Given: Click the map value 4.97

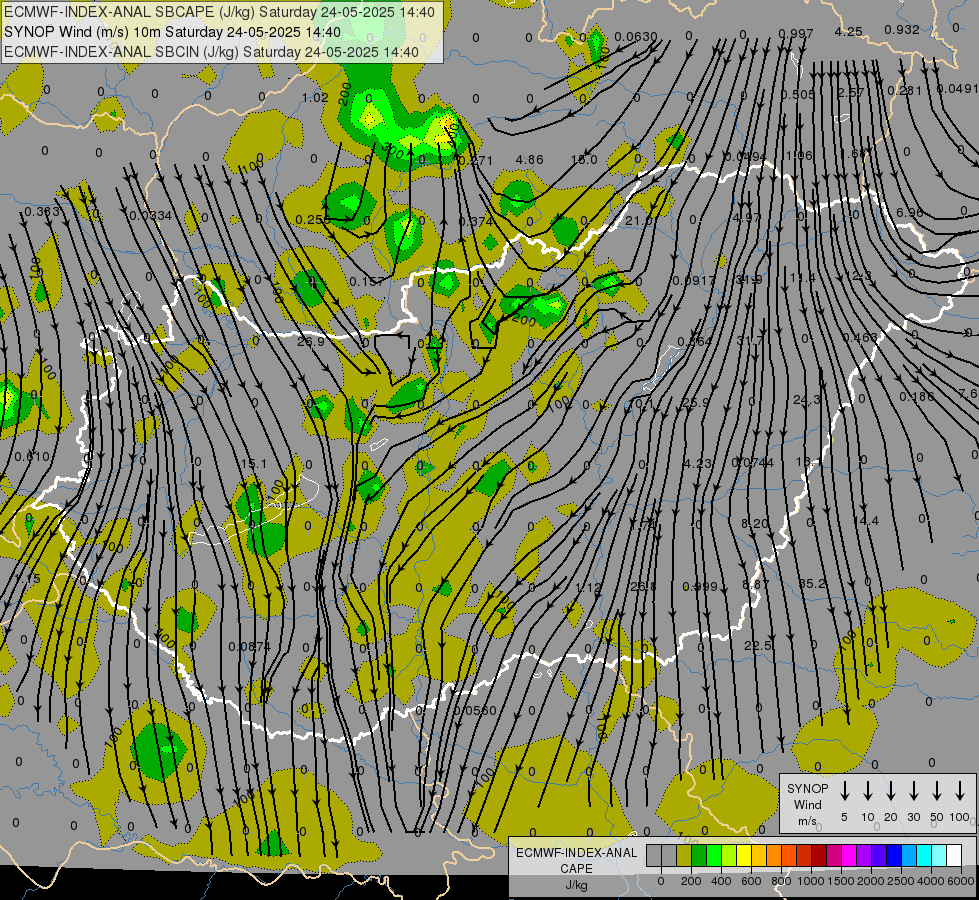Looking at the screenshot, I should click(x=747, y=217).
